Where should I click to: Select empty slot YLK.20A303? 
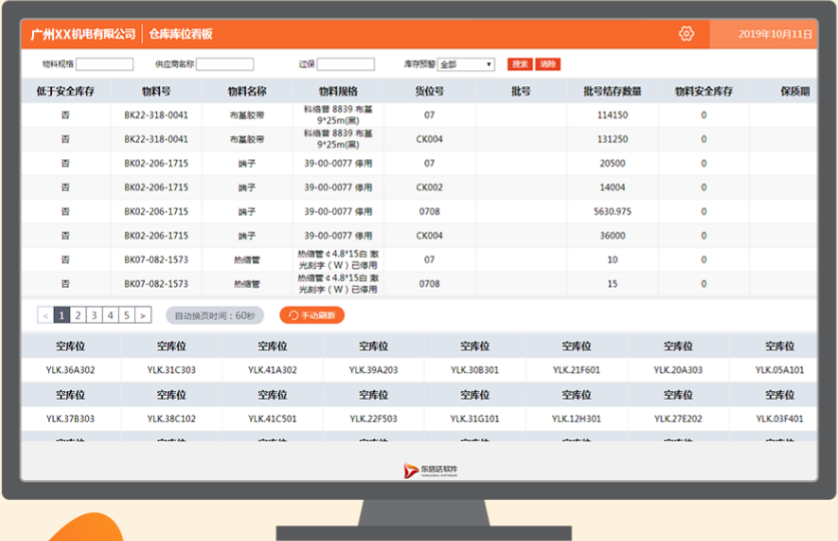(x=678, y=370)
